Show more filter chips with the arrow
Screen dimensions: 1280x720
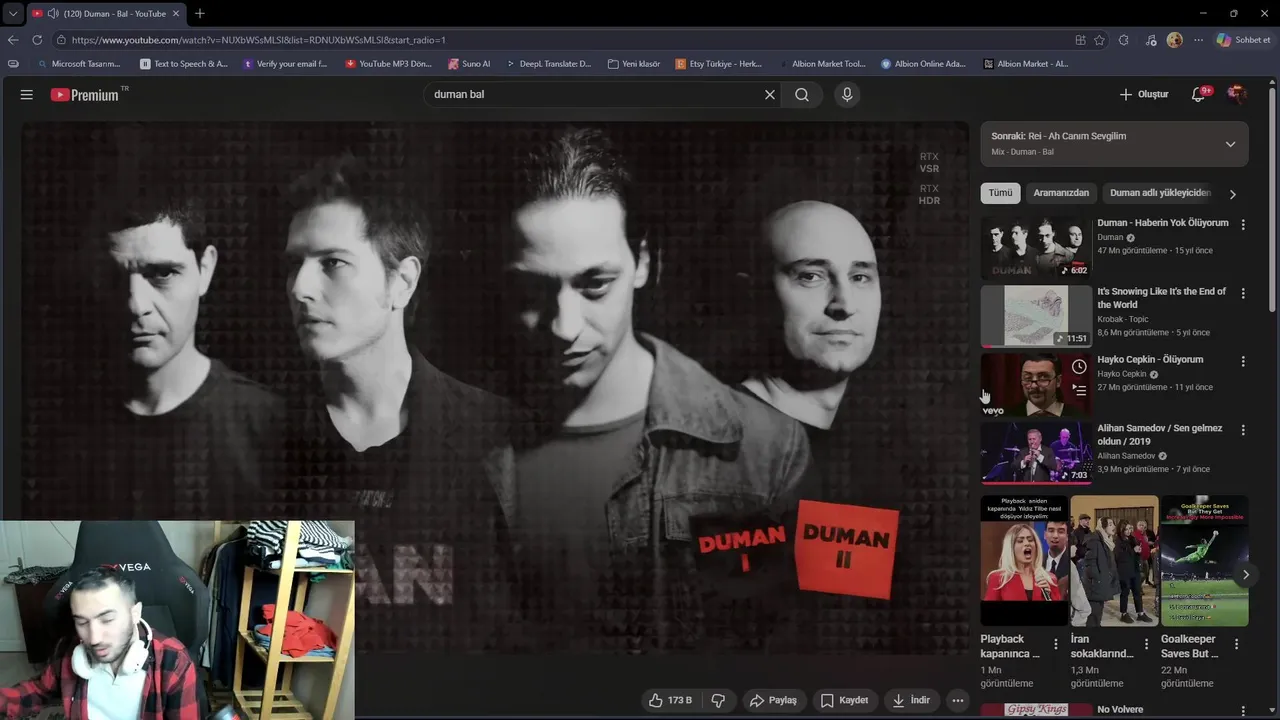tap(1233, 194)
